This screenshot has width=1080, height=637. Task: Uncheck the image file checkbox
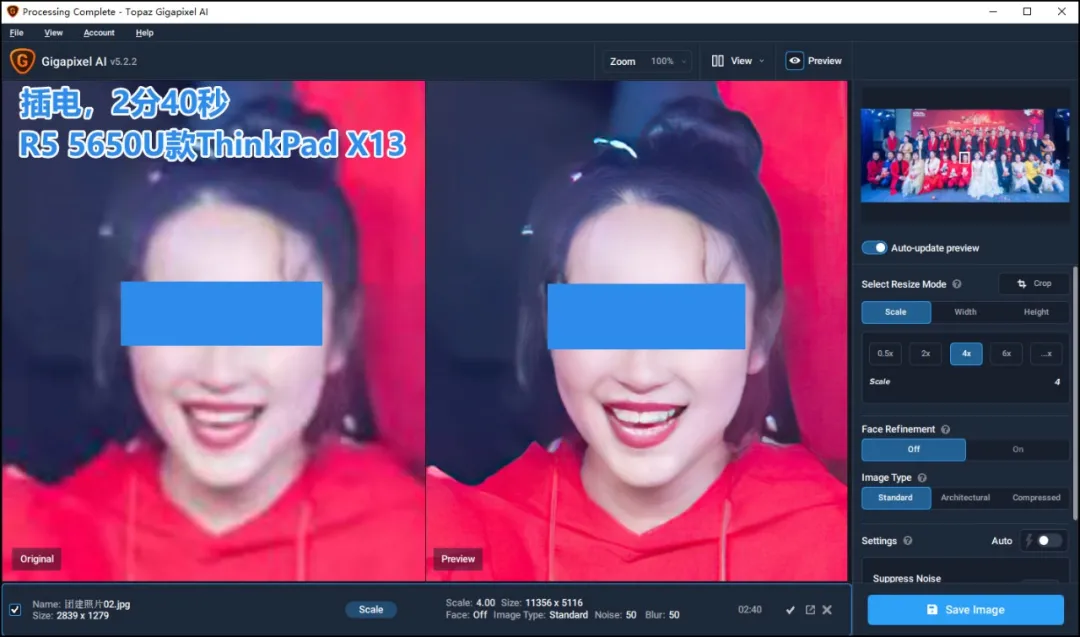(x=15, y=610)
